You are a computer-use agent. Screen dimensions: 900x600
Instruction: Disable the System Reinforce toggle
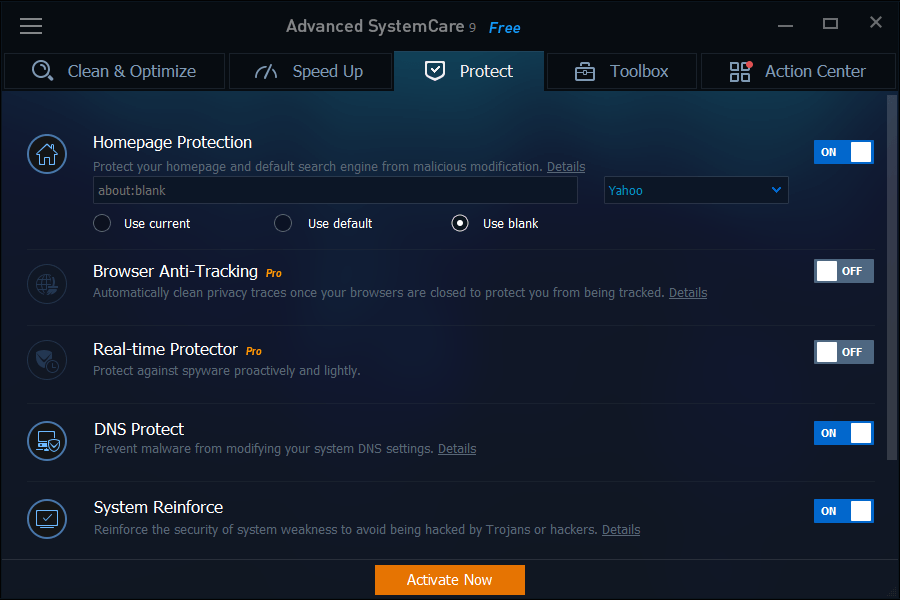pos(844,511)
